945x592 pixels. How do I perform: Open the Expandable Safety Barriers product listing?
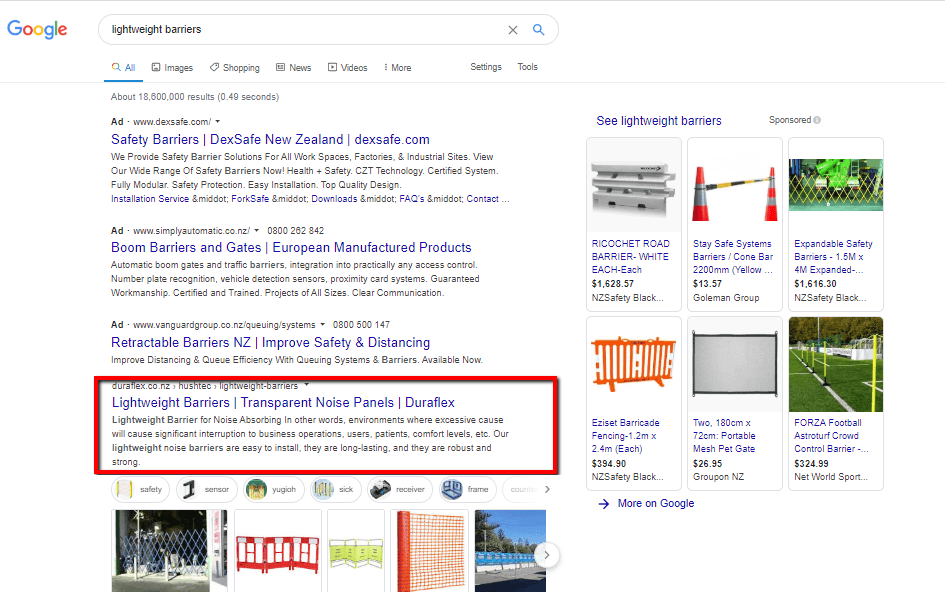coord(834,257)
